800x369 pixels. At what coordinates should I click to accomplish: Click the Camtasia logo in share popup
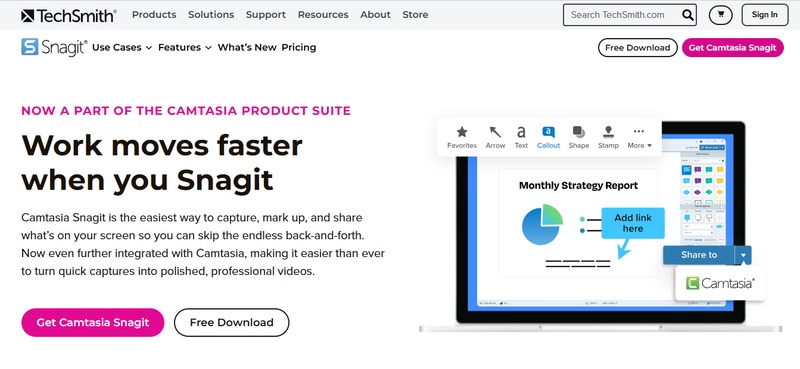(x=720, y=283)
